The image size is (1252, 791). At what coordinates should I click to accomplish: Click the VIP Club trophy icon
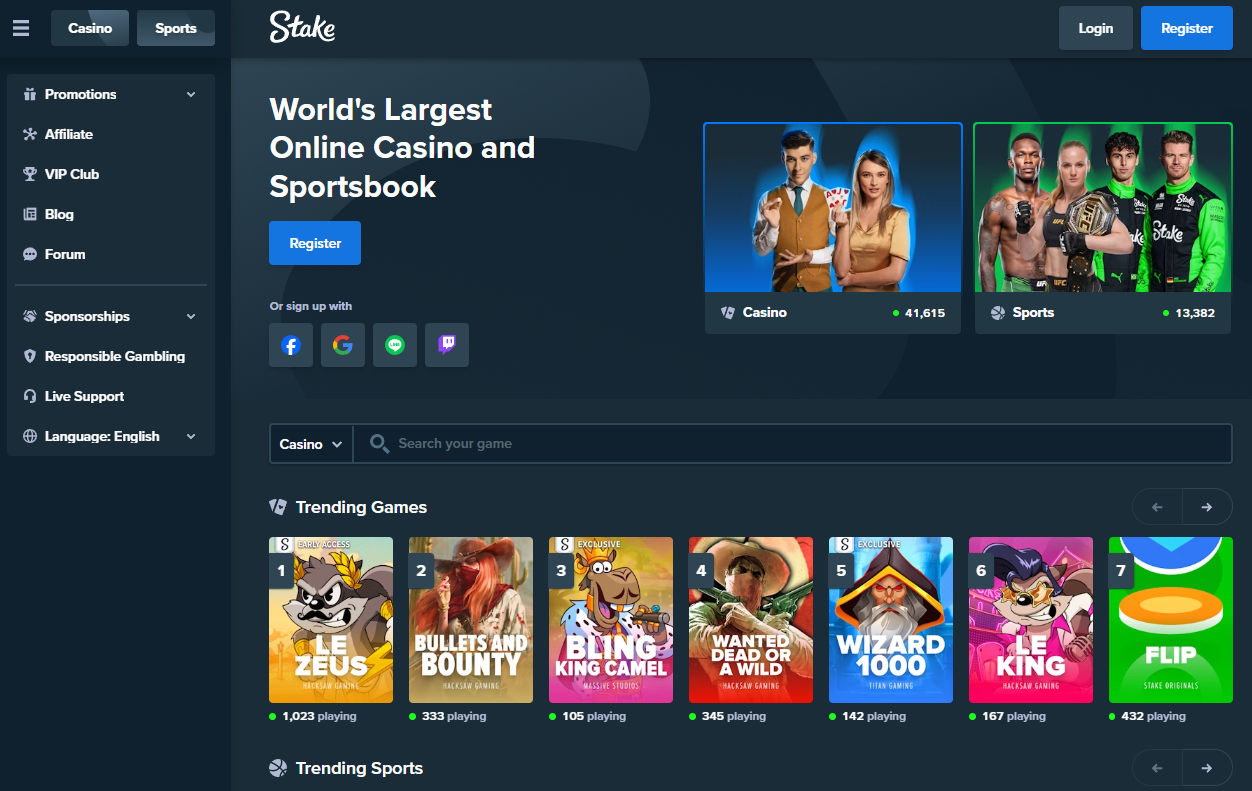30,174
